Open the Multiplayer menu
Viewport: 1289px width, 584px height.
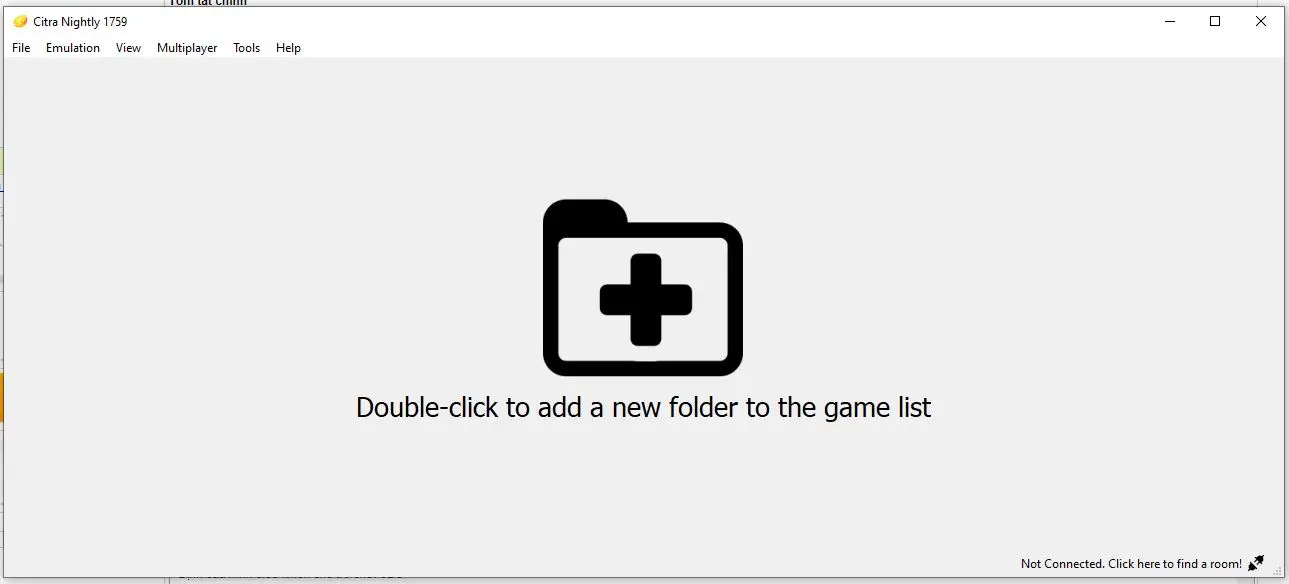coord(187,48)
